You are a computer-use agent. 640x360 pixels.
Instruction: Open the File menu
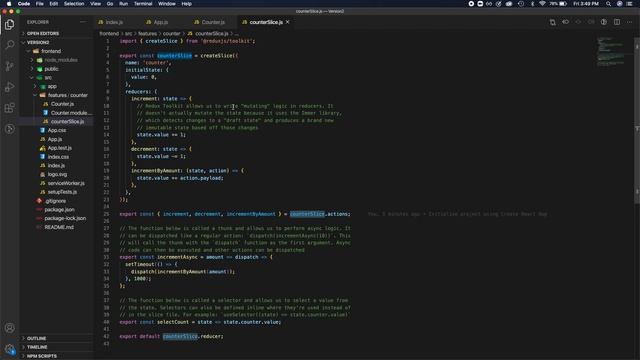[x=40, y=4]
